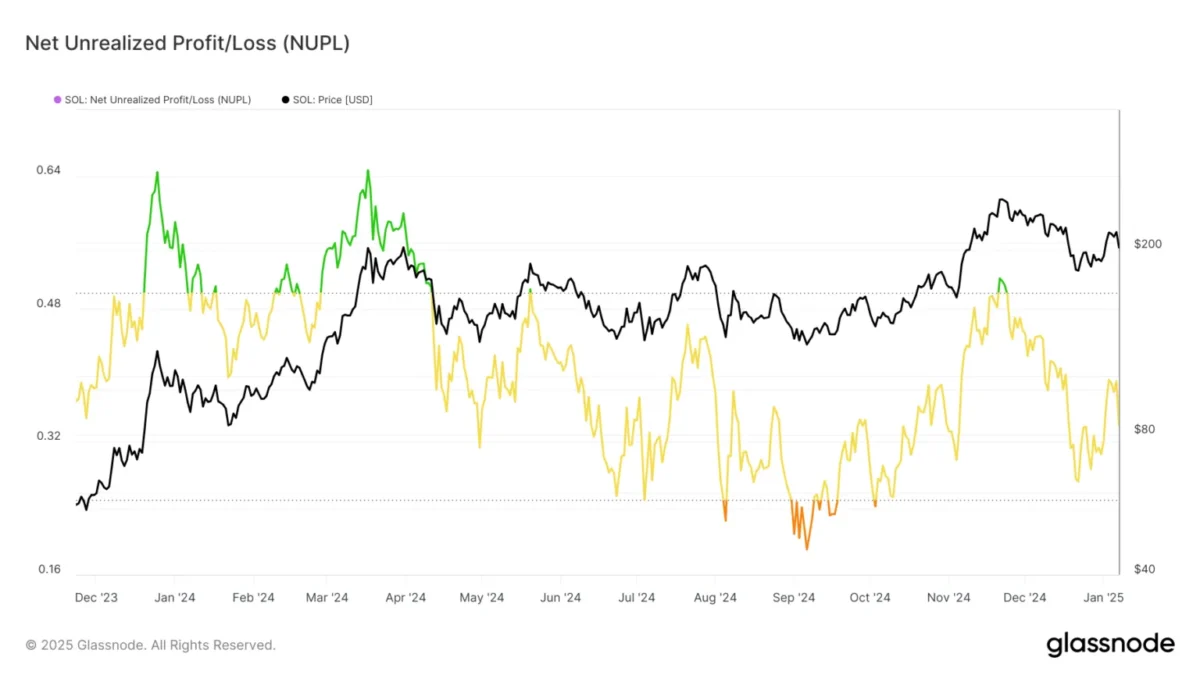This screenshot has width=1200, height=675.
Task: Click the black SOL Price legend dot
Action: tap(285, 100)
